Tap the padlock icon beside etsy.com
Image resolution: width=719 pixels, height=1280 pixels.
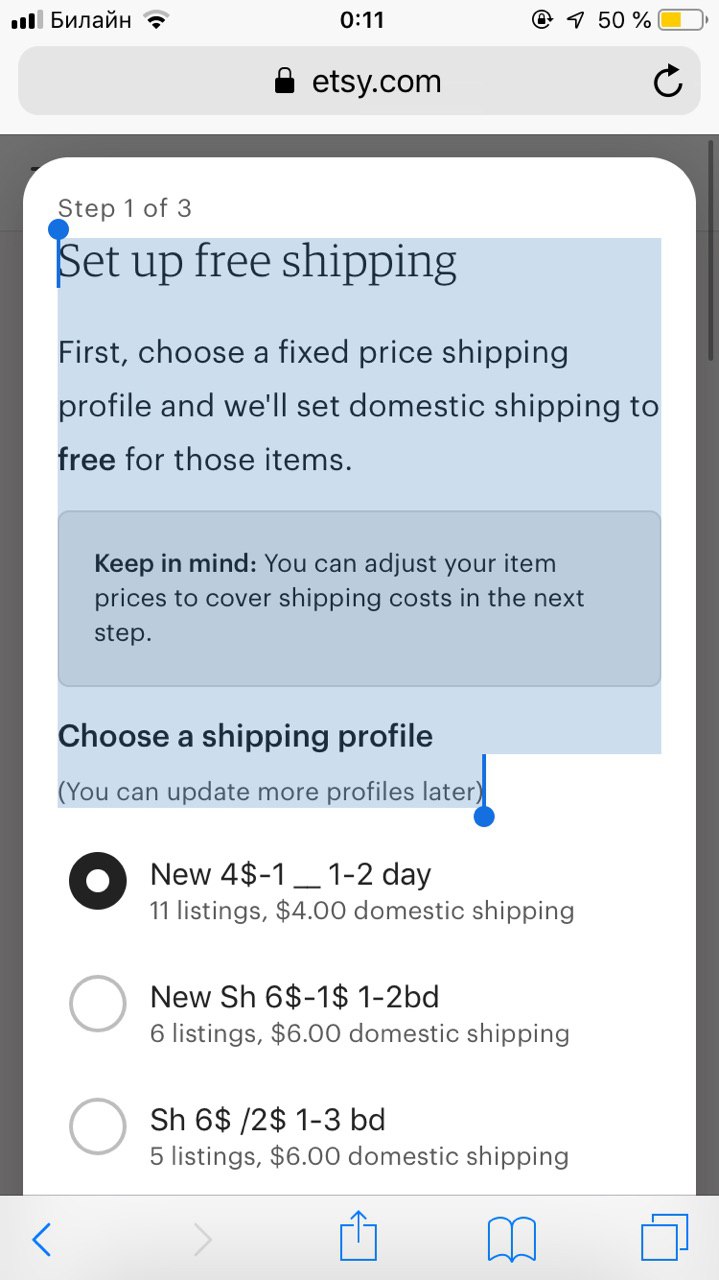[x=286, y=81]
